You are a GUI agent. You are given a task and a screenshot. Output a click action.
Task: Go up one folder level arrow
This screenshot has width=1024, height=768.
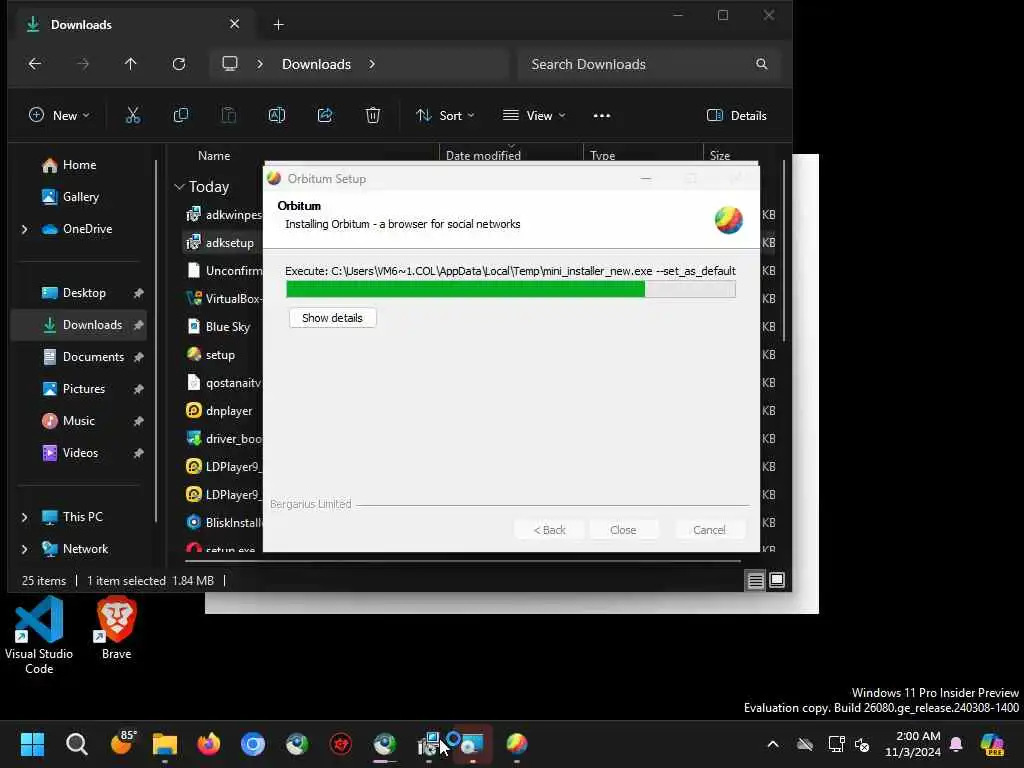pos(131,64)
